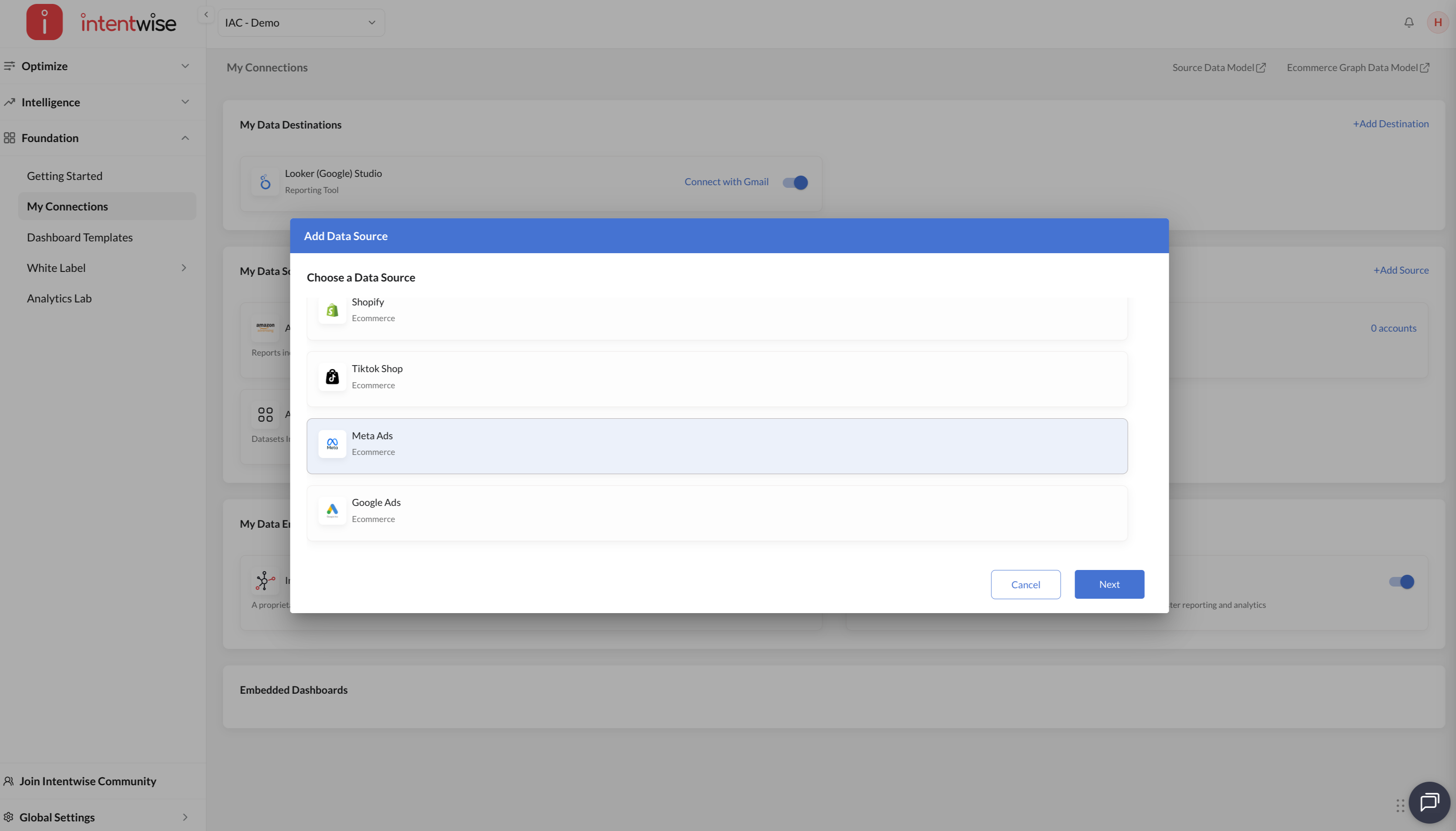
Task: Click the Looker Studio logo icon
Action: coord(265,182)
